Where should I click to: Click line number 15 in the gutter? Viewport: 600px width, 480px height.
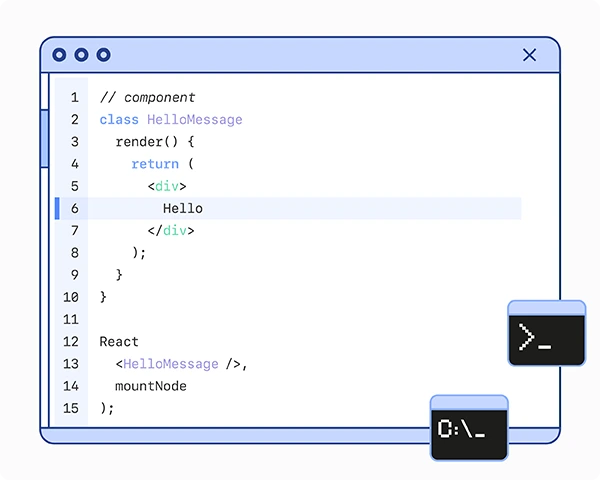click(71, 408)
